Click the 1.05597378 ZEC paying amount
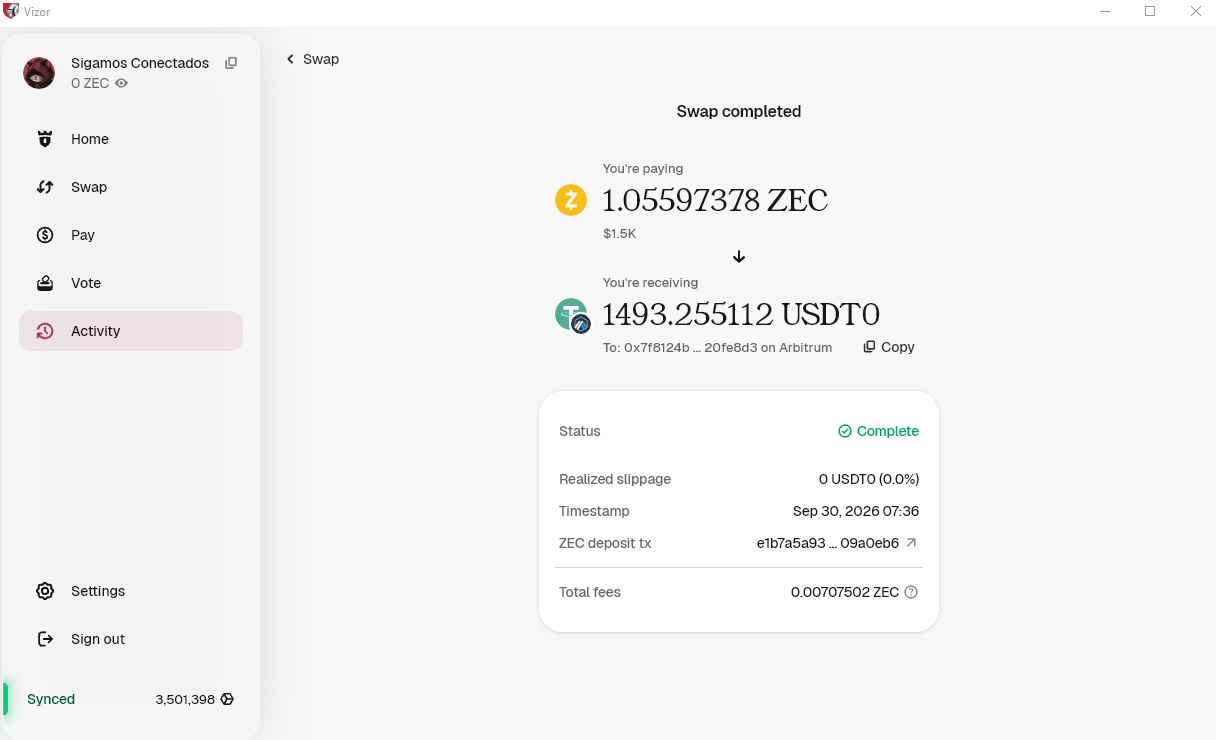The height and width of the screenshot is (740, 1216). 715,201
